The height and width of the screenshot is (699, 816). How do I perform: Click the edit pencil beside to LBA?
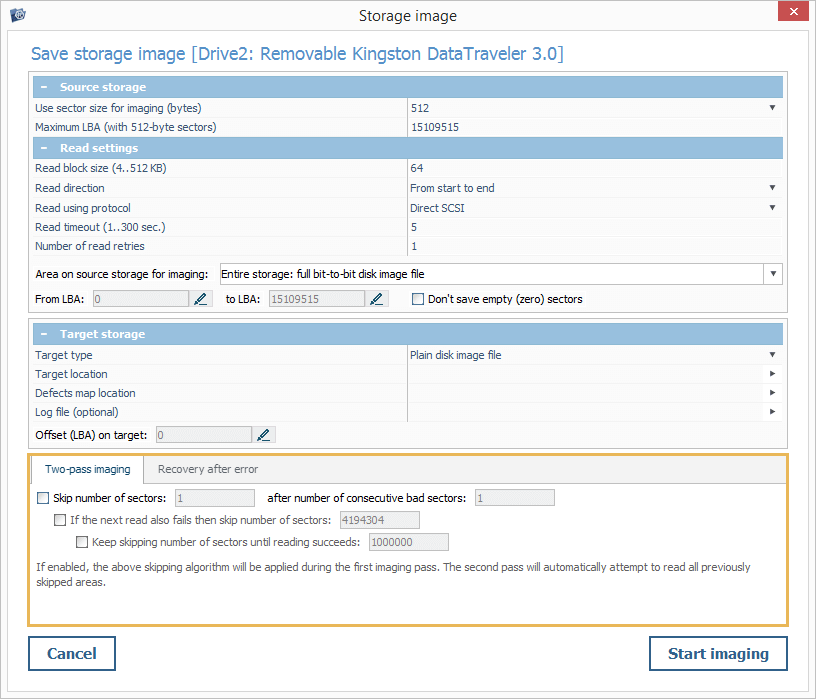point(378,298)
